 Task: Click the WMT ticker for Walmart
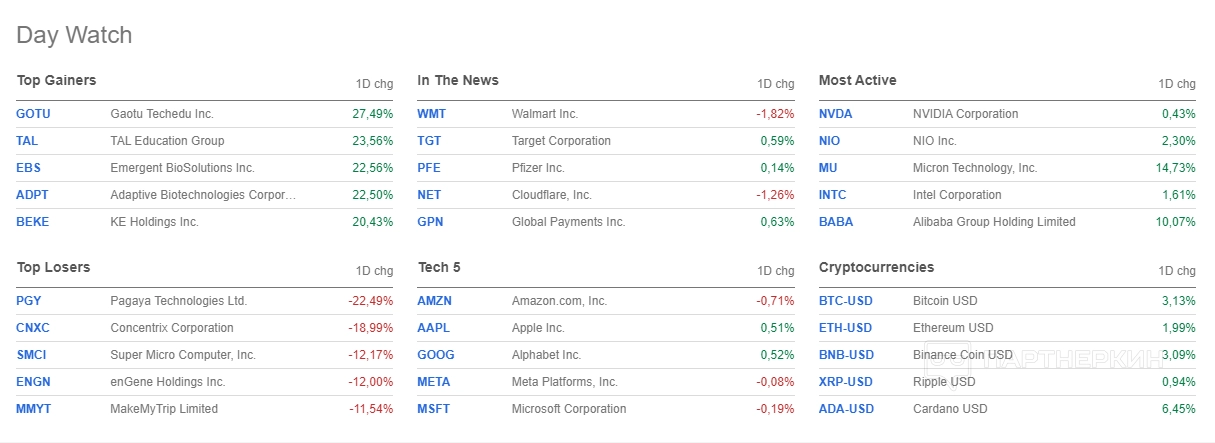point(432,114)
